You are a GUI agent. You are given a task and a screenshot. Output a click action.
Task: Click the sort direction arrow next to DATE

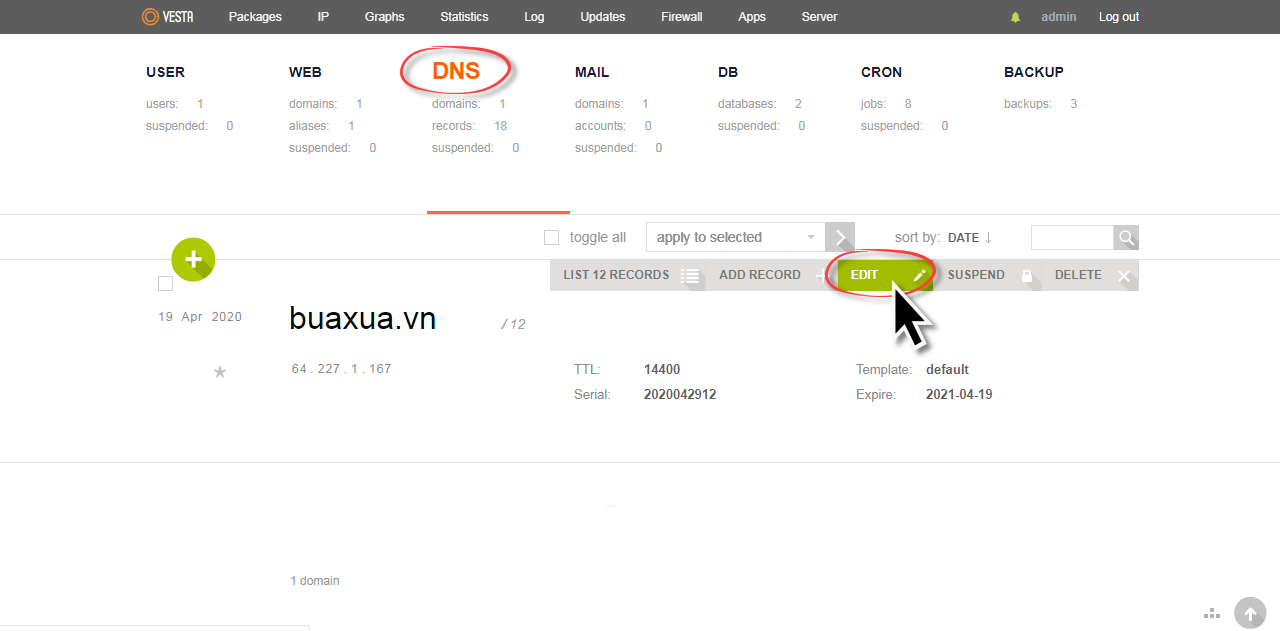coord(988,237)
